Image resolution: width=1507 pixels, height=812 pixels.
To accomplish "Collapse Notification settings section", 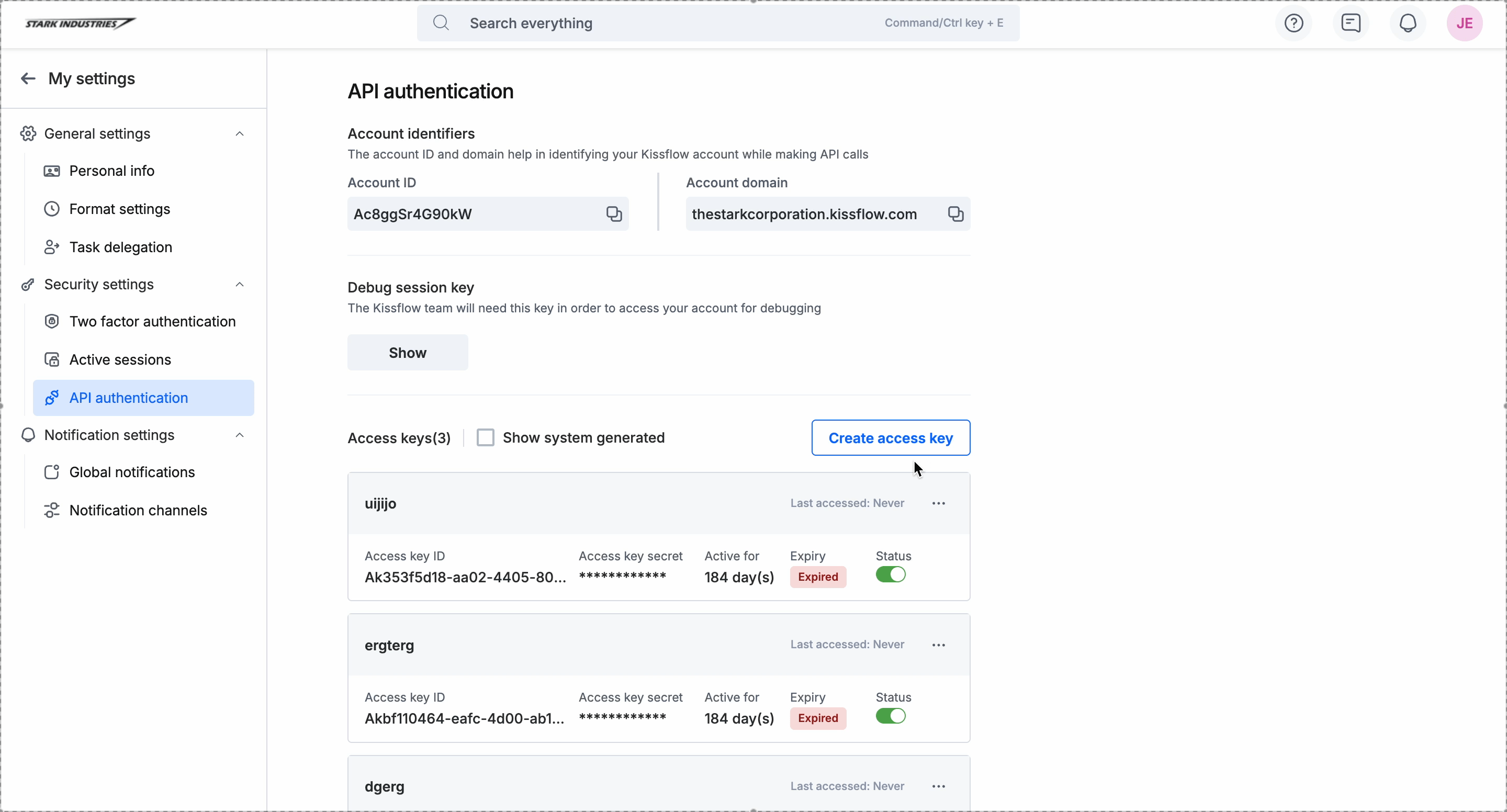I will tap(239, 435).
